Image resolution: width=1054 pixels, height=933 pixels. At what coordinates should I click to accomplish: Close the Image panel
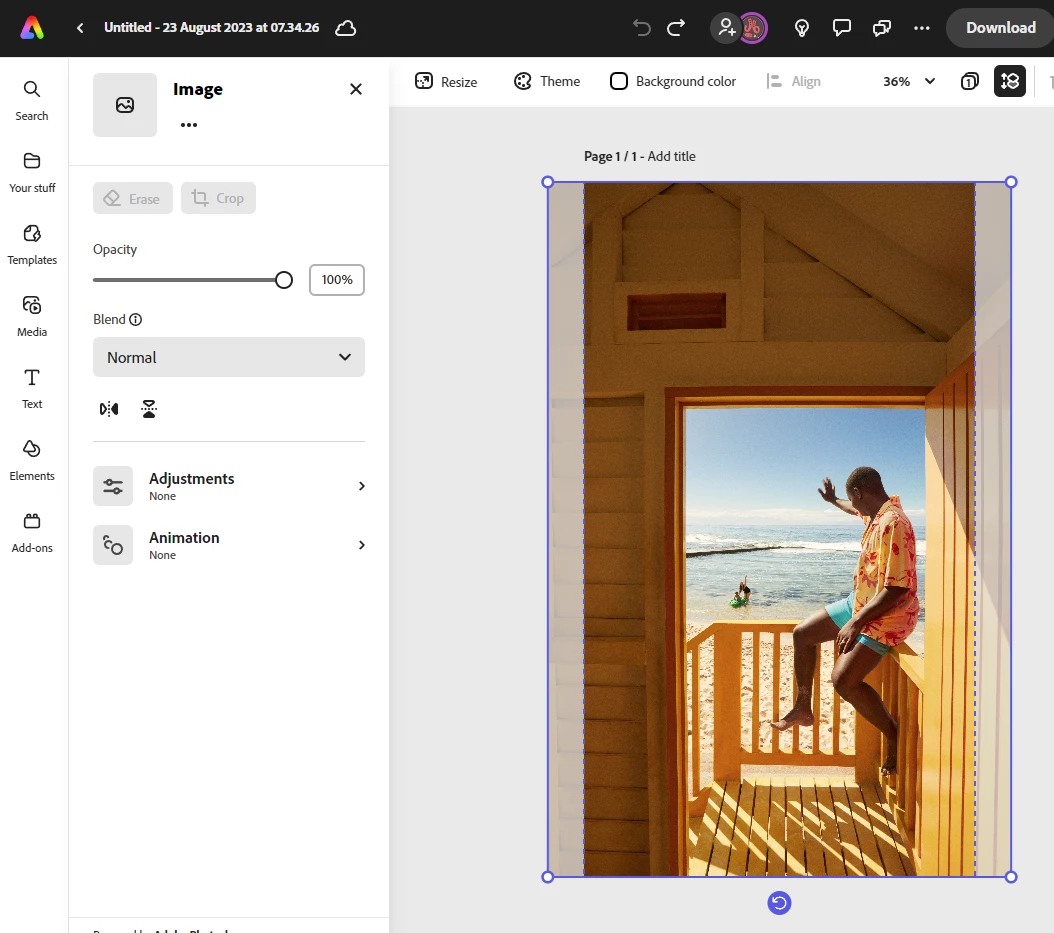(356, 89)
